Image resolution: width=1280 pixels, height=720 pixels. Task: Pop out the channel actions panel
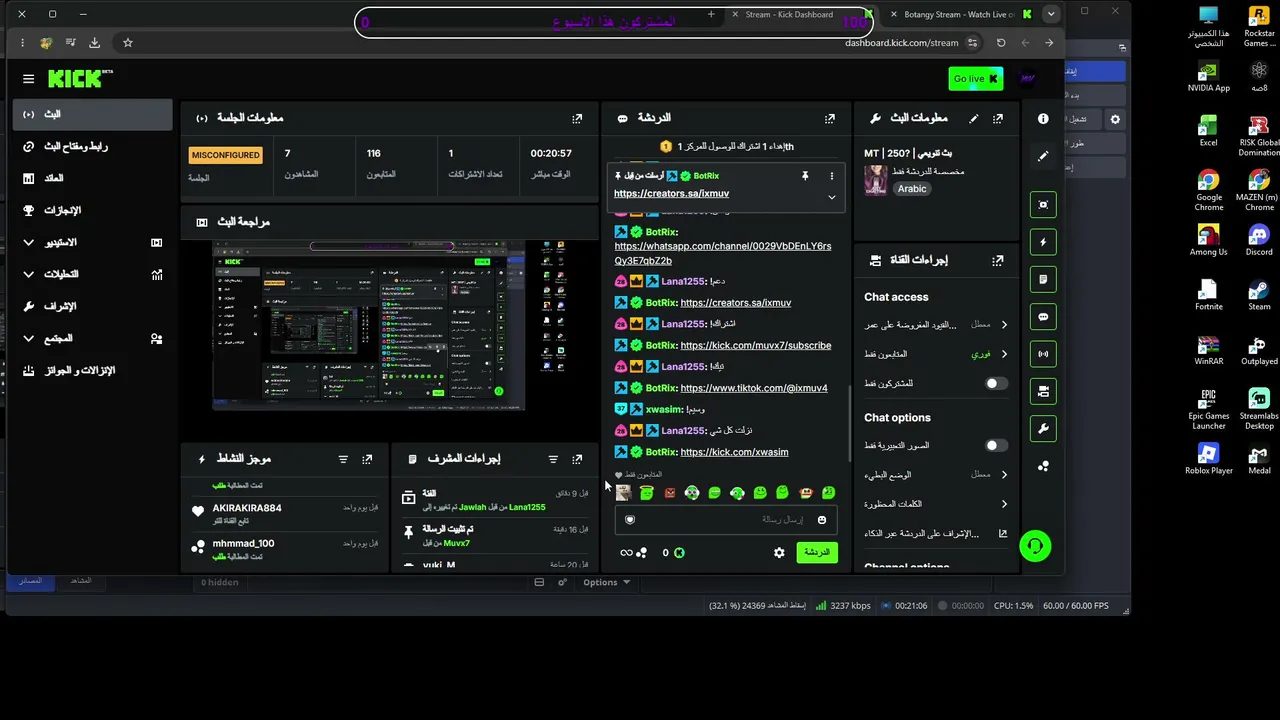pyautogui.click(x=997, y=260)
